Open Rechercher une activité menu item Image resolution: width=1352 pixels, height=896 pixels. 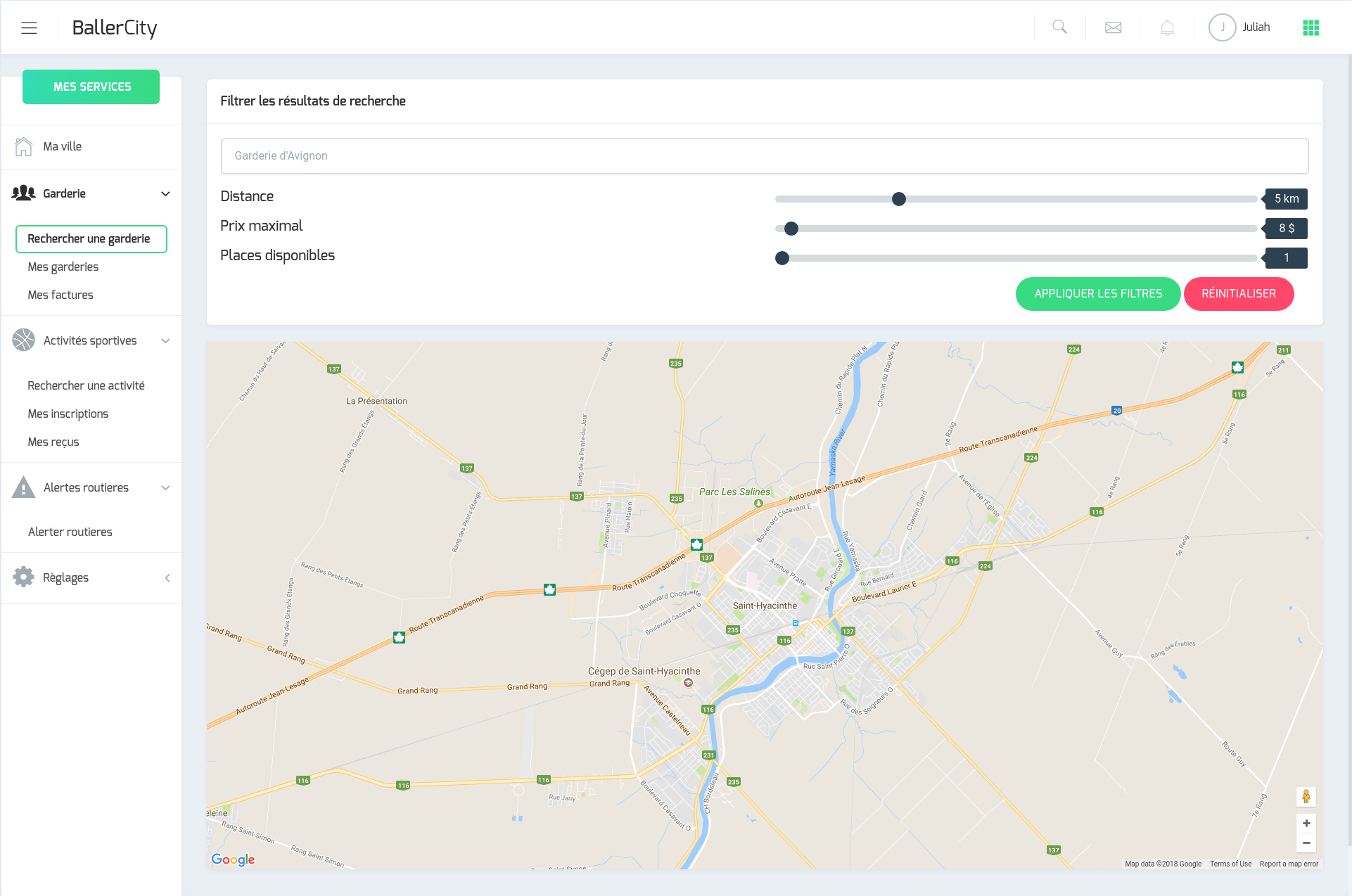click(86, 385)
